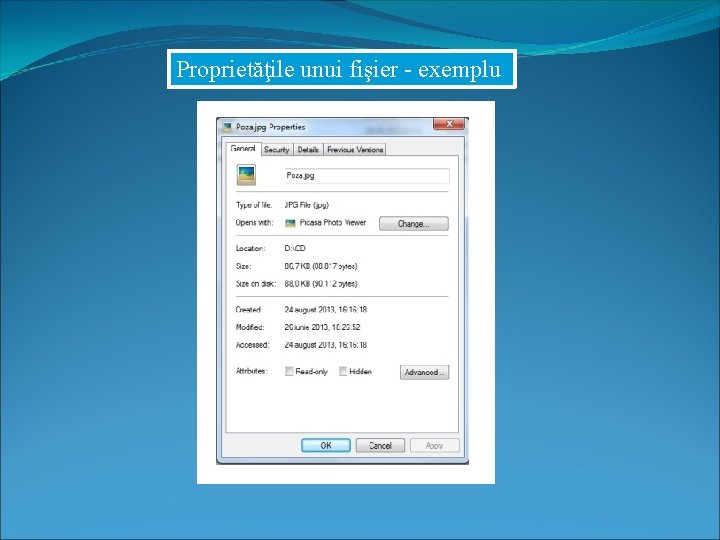Image resolution: width=720 pixels, height=540 pixels.
Task: Click the Picasa Photo Viewer icon
Action: click(x=290, y=223)
